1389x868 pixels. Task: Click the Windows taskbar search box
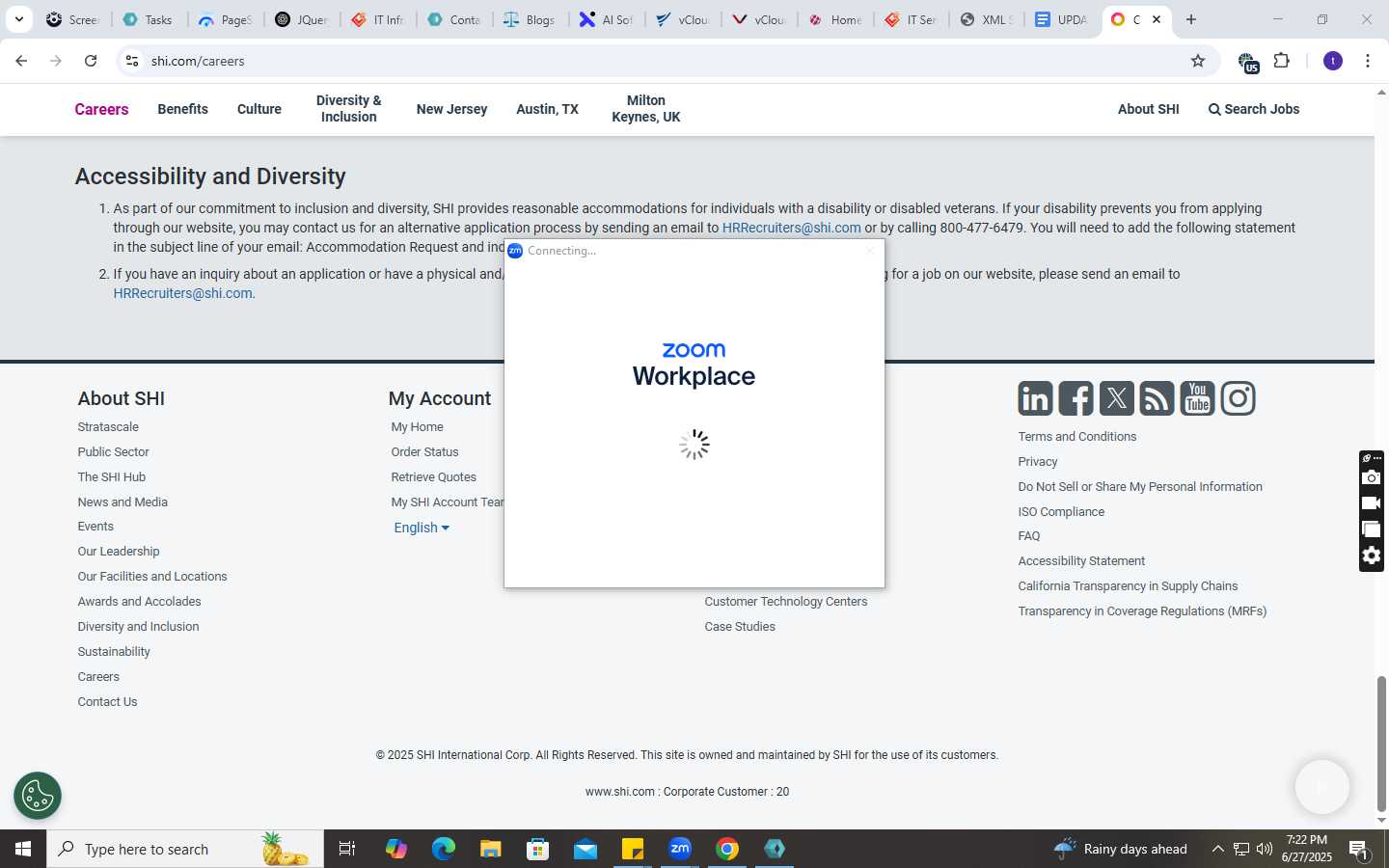185,849
